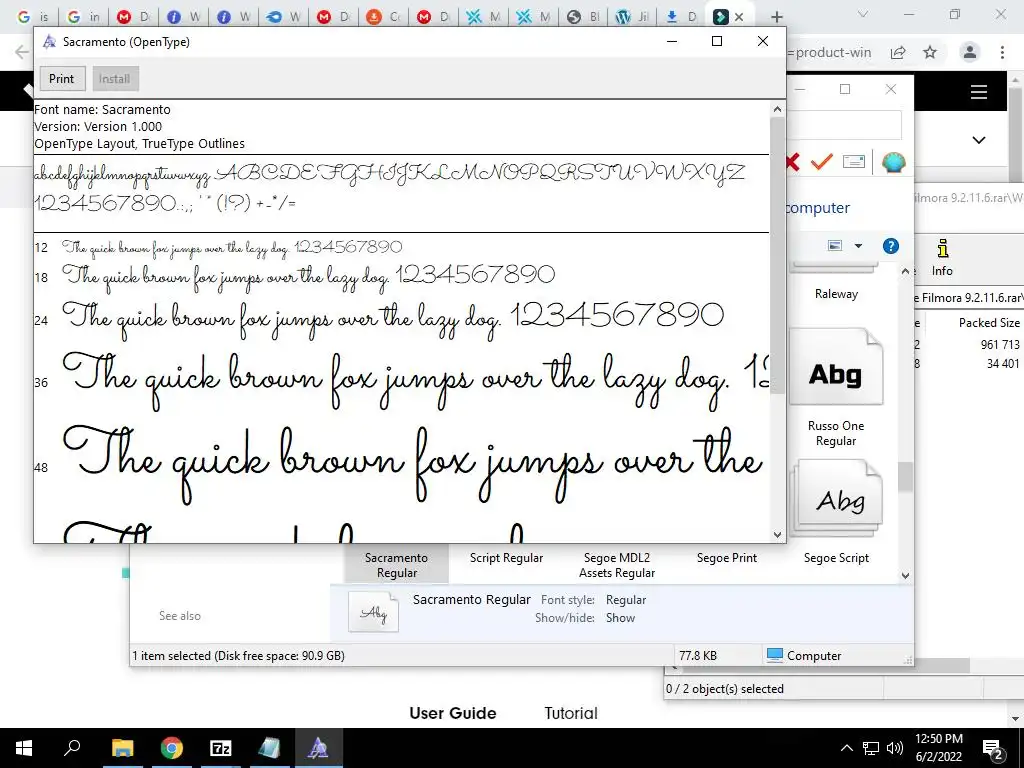
Task: Open Chrome tab search chevron
Action: 863,14
